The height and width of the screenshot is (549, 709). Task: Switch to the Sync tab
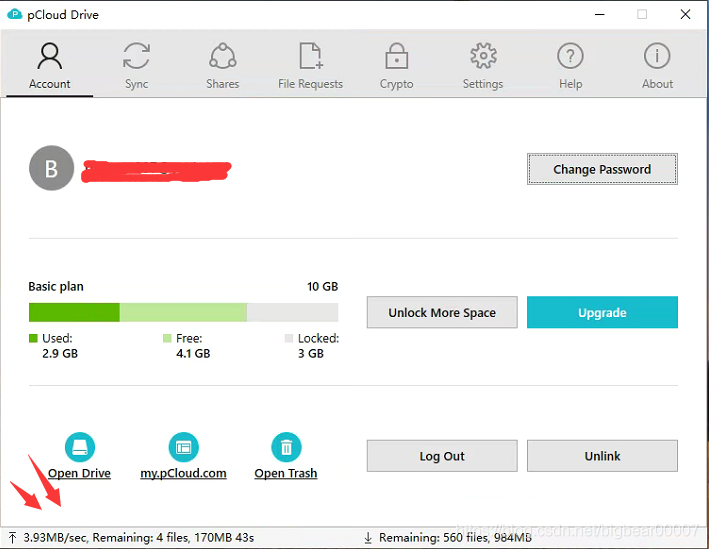coord(137,66)
